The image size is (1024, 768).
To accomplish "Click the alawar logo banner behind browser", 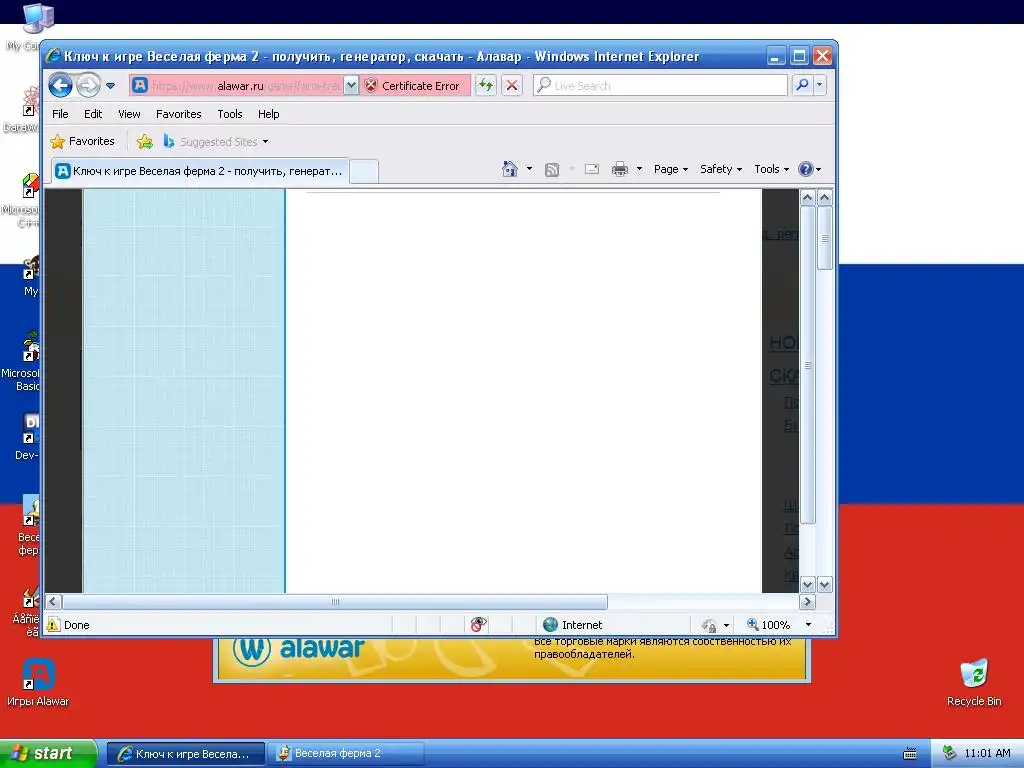I will click(x=298, y=649).
